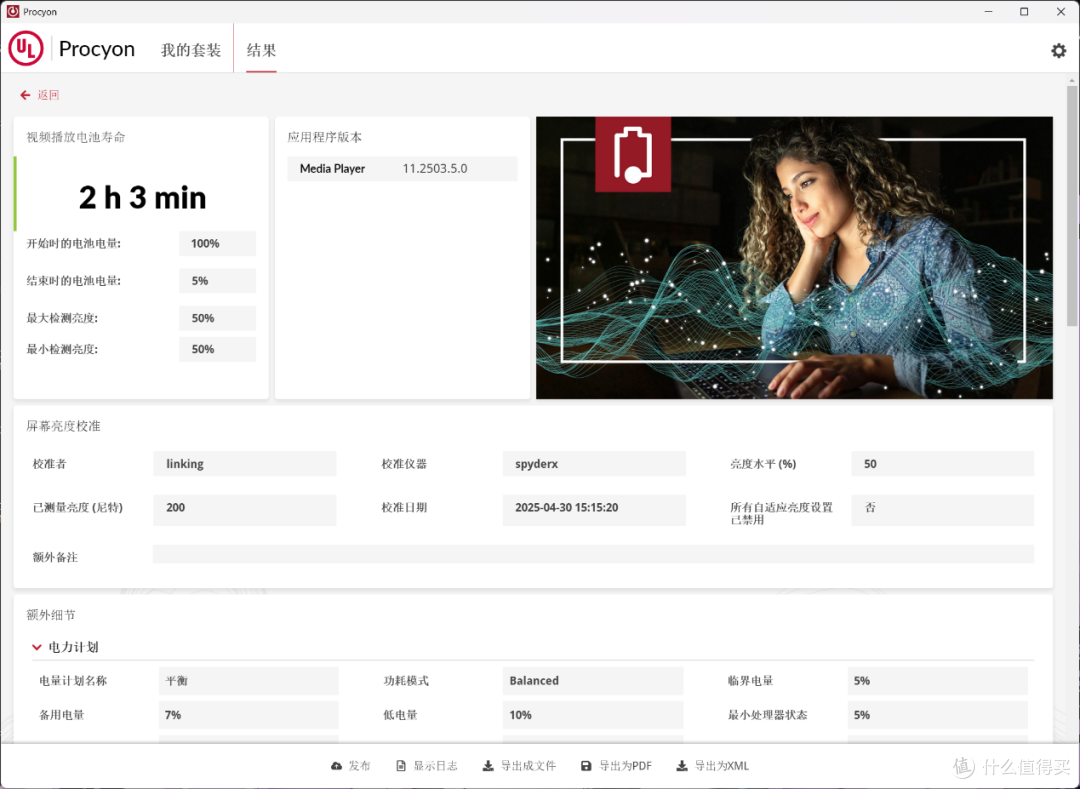Click the UL circular logo
Screen dimensions: 1080x789
coord(26,48)
